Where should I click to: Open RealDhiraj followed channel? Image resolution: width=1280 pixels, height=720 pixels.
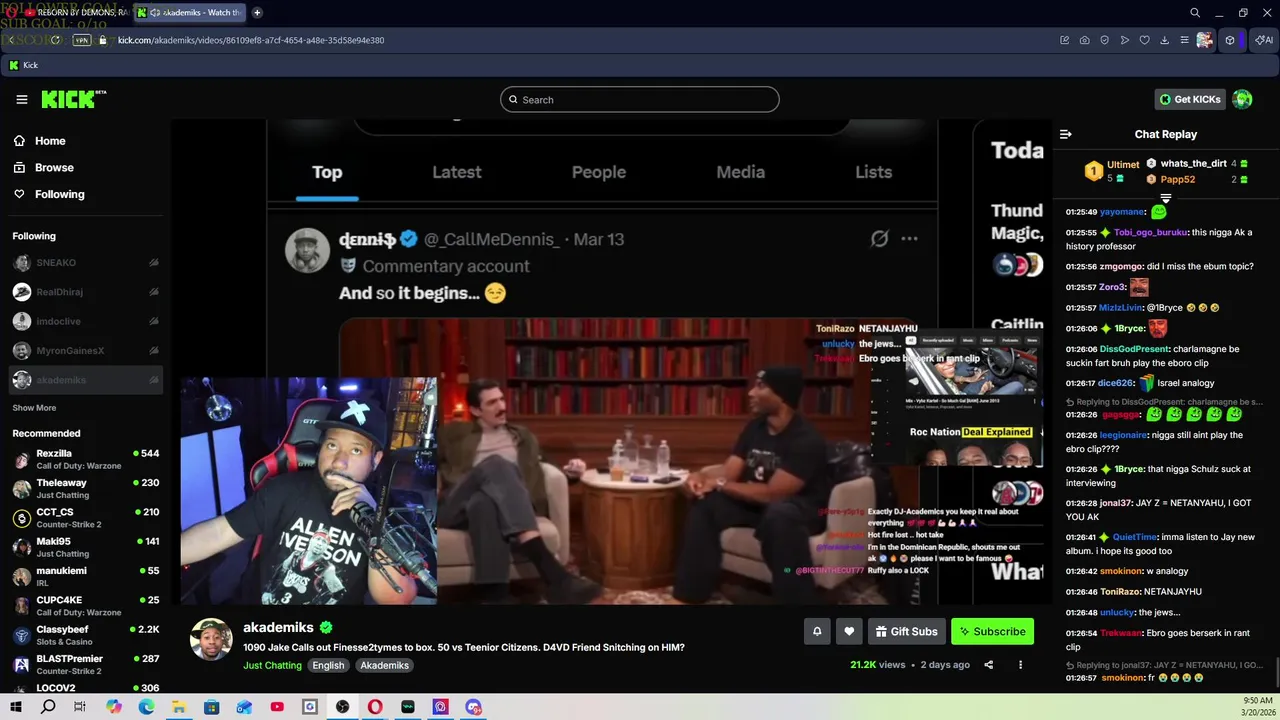tap(85, 292)
